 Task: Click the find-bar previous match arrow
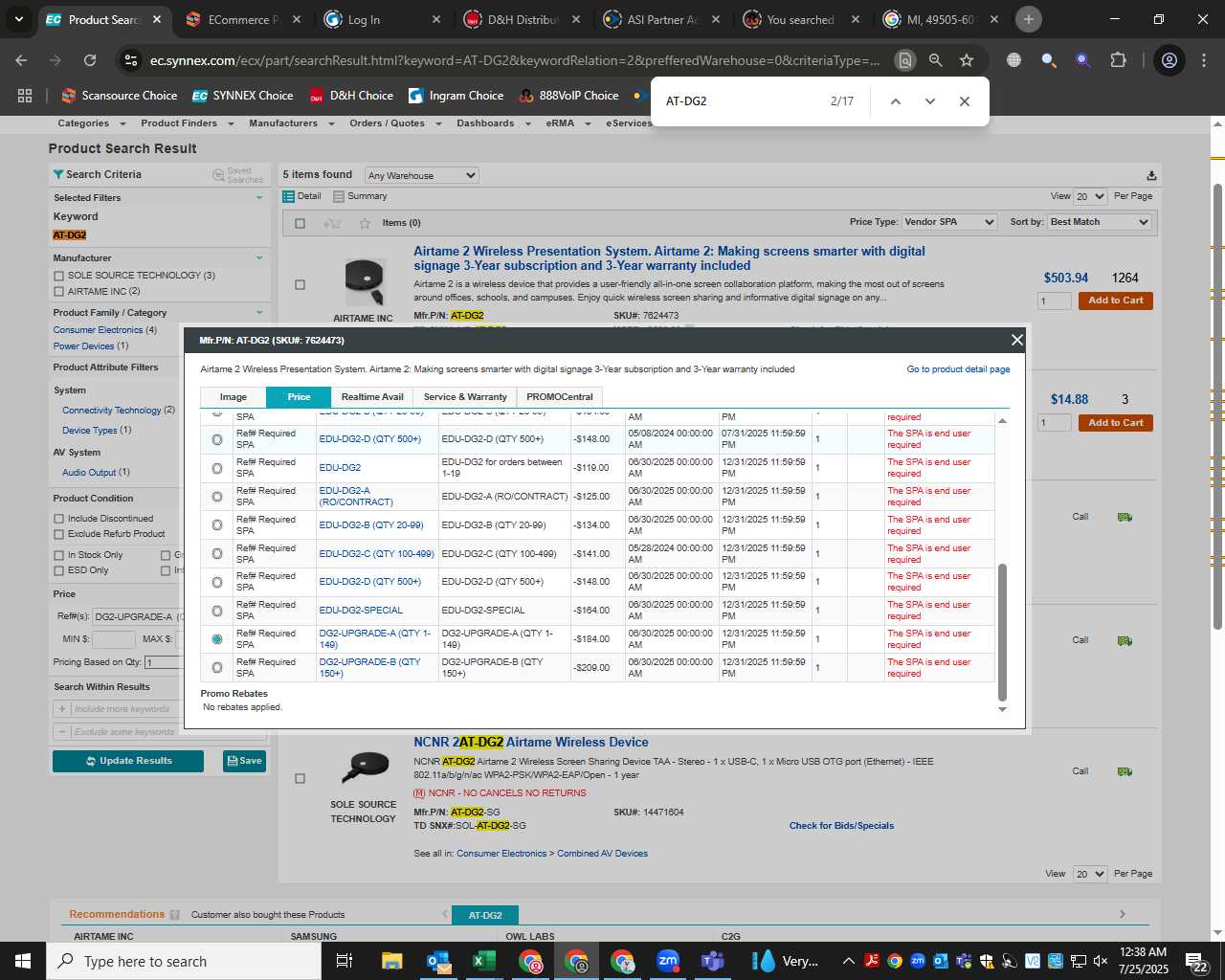[x=895, y=101]
